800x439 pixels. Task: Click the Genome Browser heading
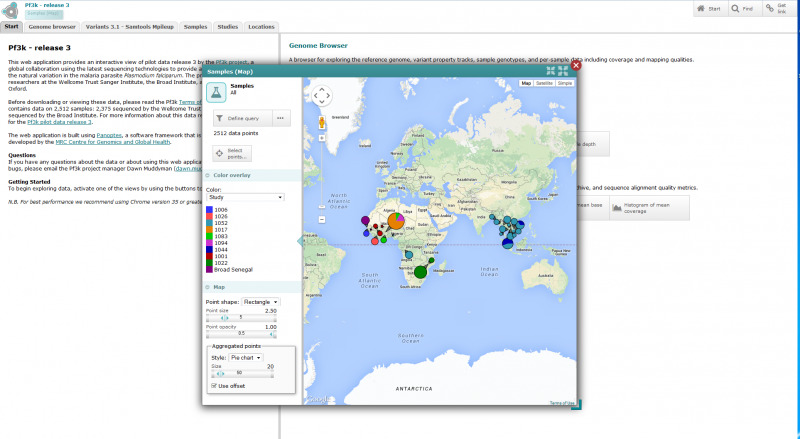click(318, 45)
